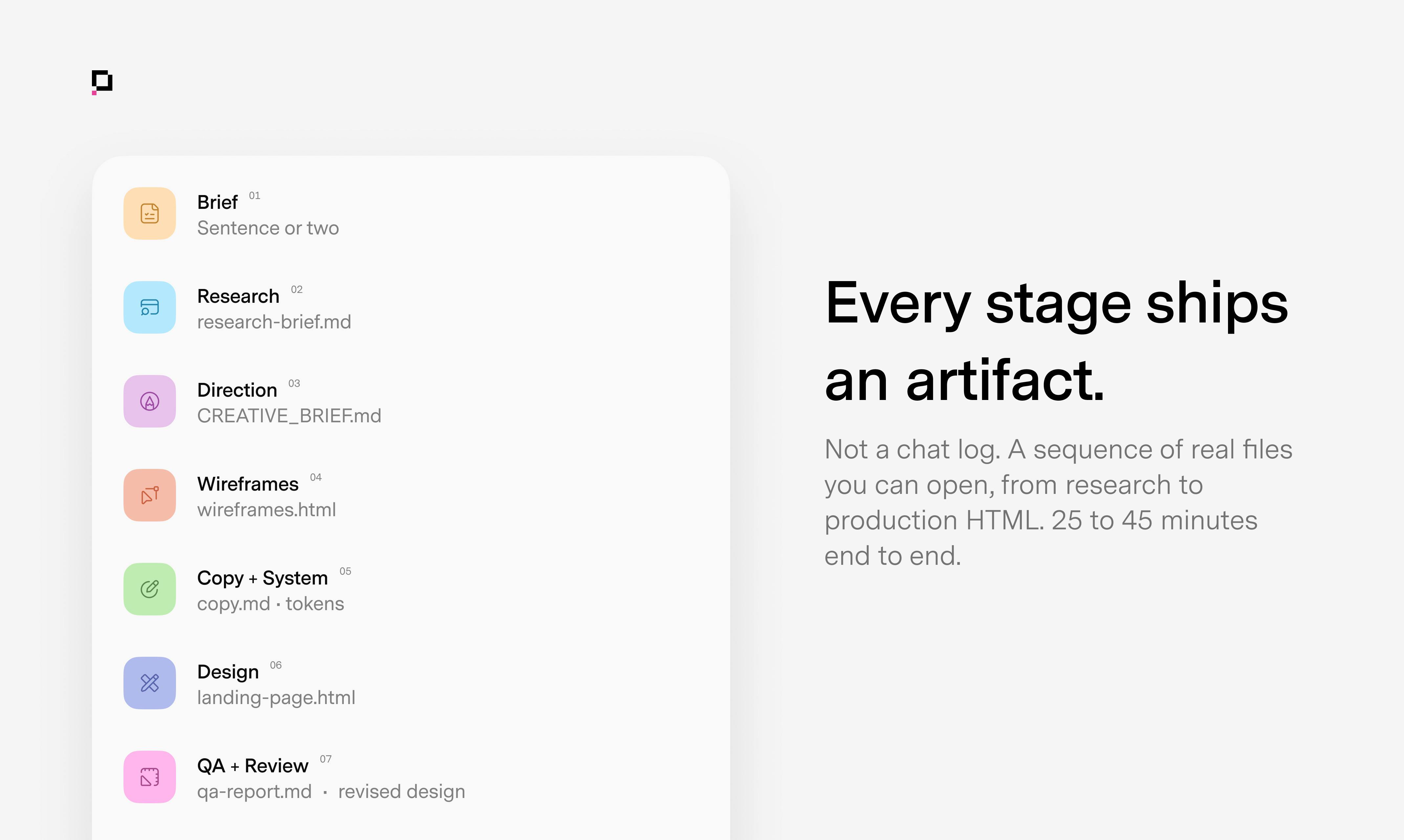Image resolution: width=1404 pixels, height=840 pixels.
Task: Click the pink QA + Review icon
Action: [x=149, y=777]
